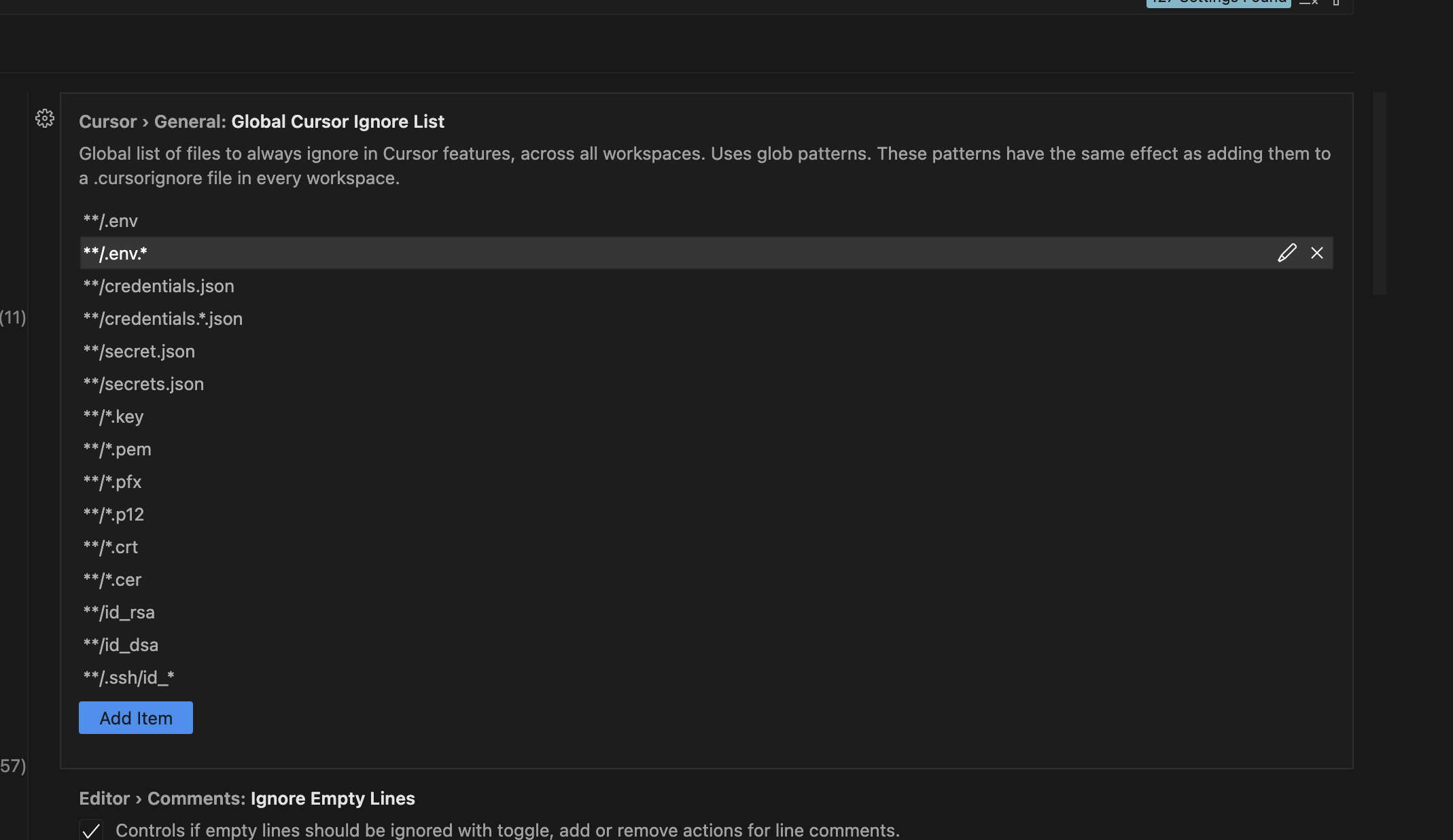1453x840 pixels.
Task: Click the settings scrollbar thumb on the right
Action: pos(1379,194)
